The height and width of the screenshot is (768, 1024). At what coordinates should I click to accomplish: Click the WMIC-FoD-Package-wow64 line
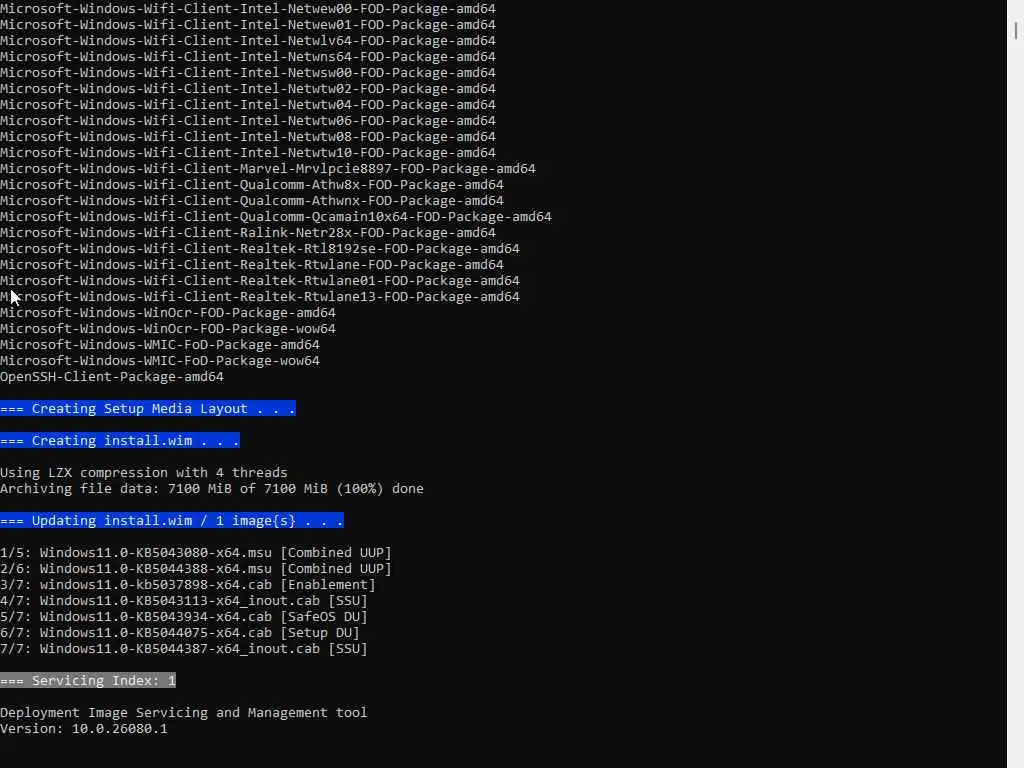(x=160, y=360)
